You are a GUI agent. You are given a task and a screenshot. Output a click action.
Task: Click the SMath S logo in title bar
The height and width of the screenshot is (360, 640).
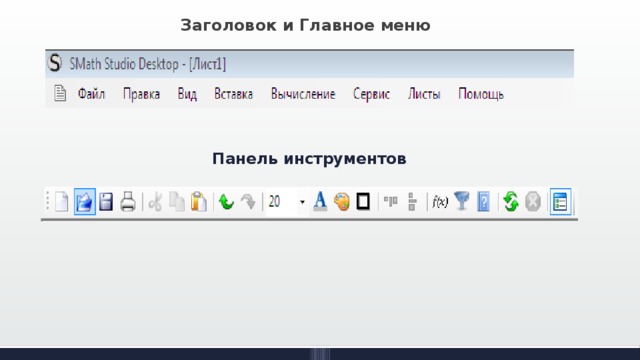(x=55, y=63)
